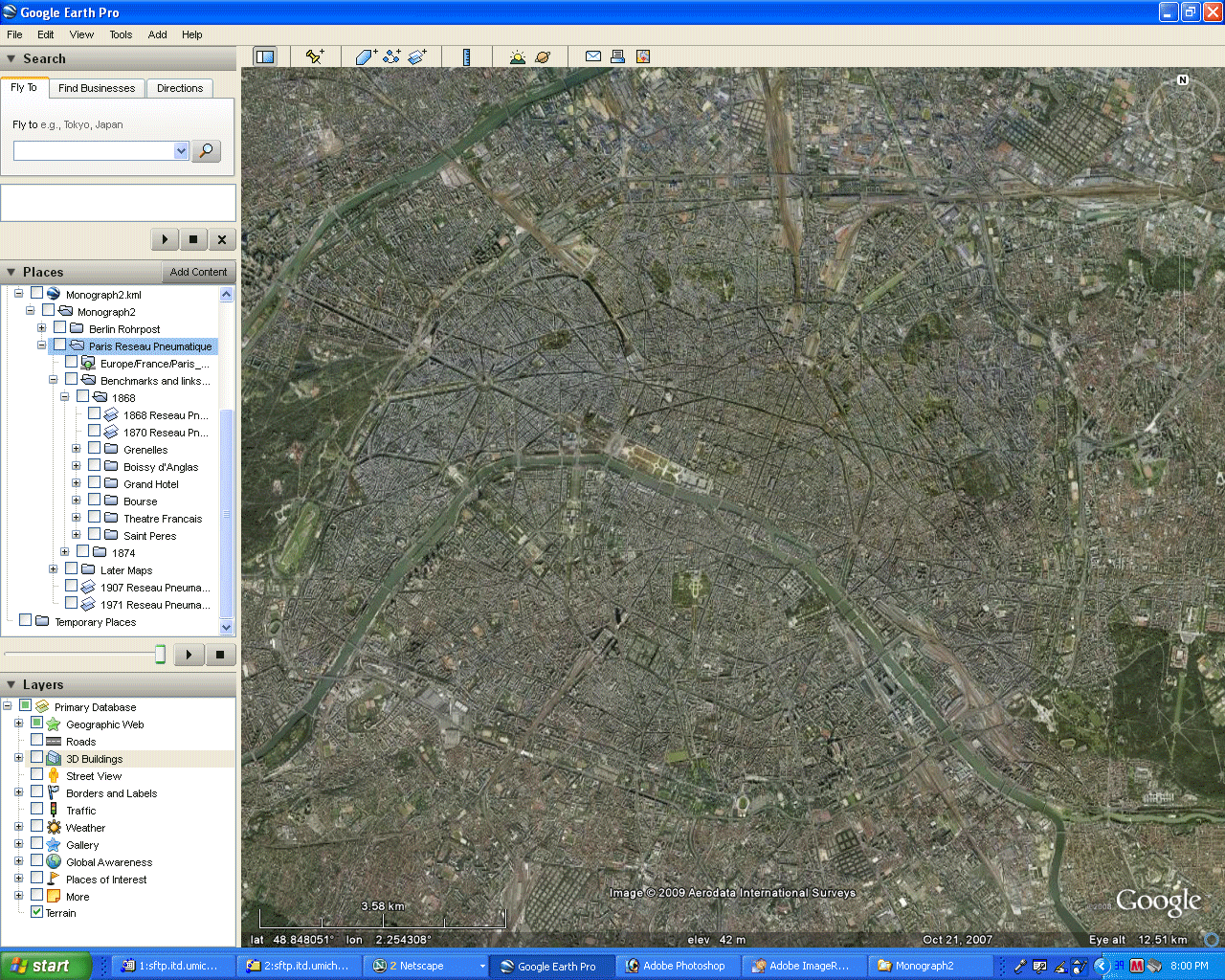Check the Grenelles folder checkbox
The image size is (1225, 980).
(x=95, y=448)
